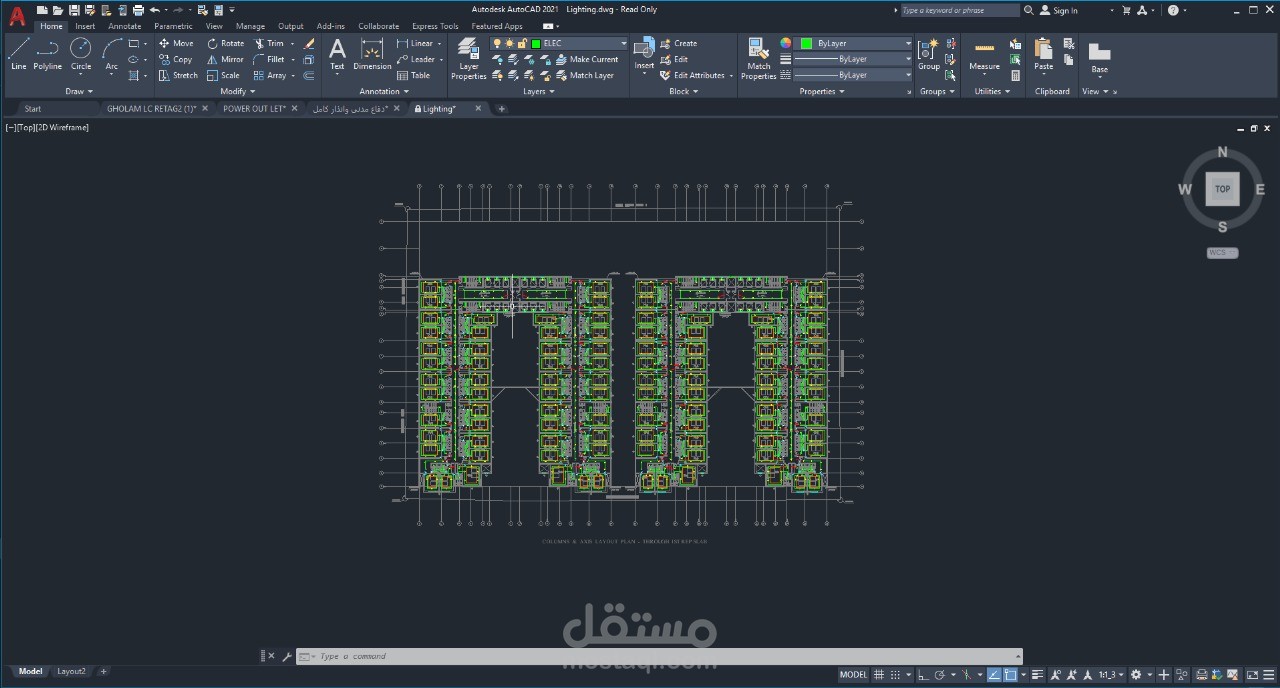The width and height of the screenshot is (1280, 688).
Task: Click the Trim command
Action: coord(269,43)
